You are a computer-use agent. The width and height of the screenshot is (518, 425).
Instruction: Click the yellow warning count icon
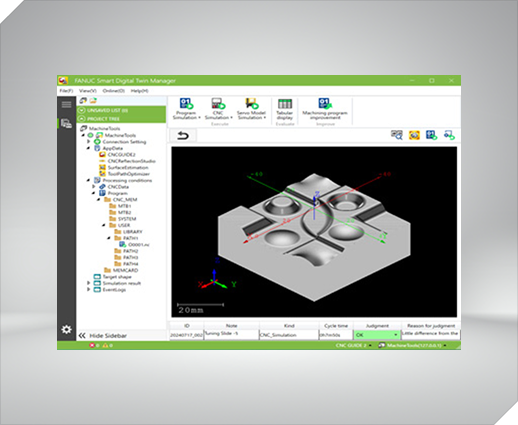click(105, 345)
